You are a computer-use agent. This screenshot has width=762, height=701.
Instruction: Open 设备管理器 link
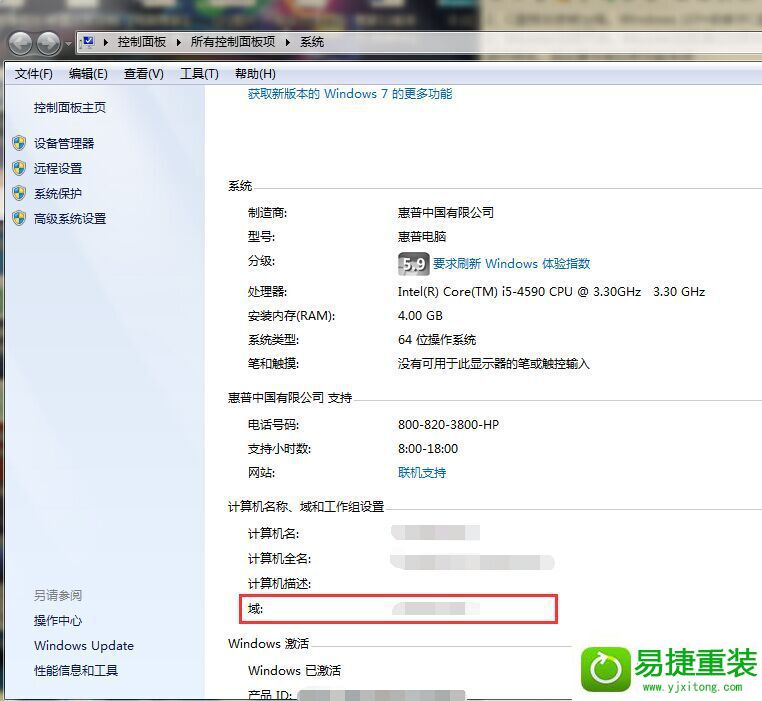pyautogui.click(x=64, y=143)
